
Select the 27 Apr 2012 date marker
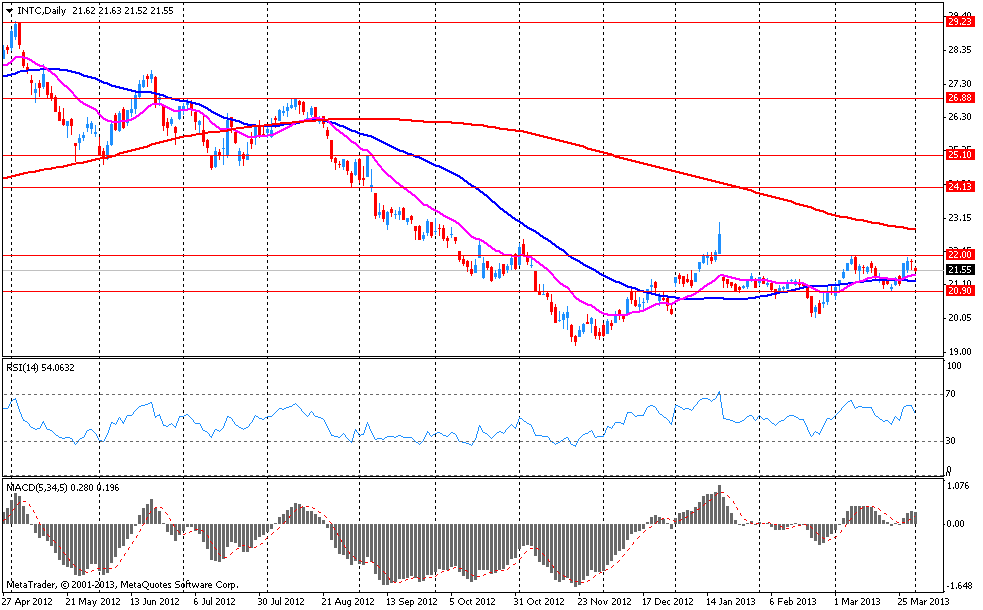[x=27, y=602]
